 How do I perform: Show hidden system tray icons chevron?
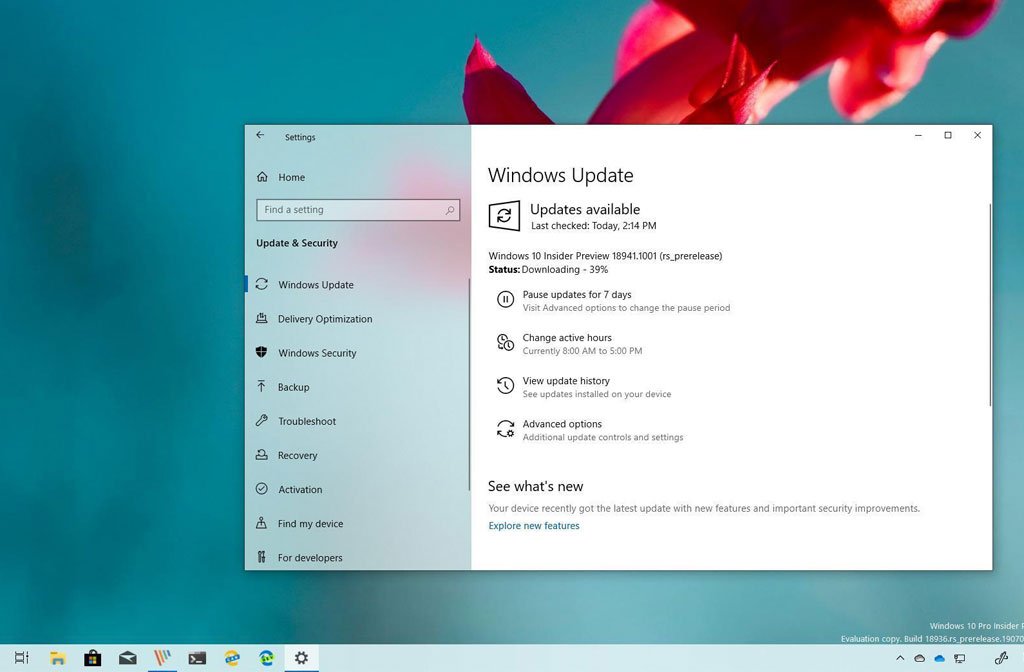pyautogui.click(x=900, y=658)
